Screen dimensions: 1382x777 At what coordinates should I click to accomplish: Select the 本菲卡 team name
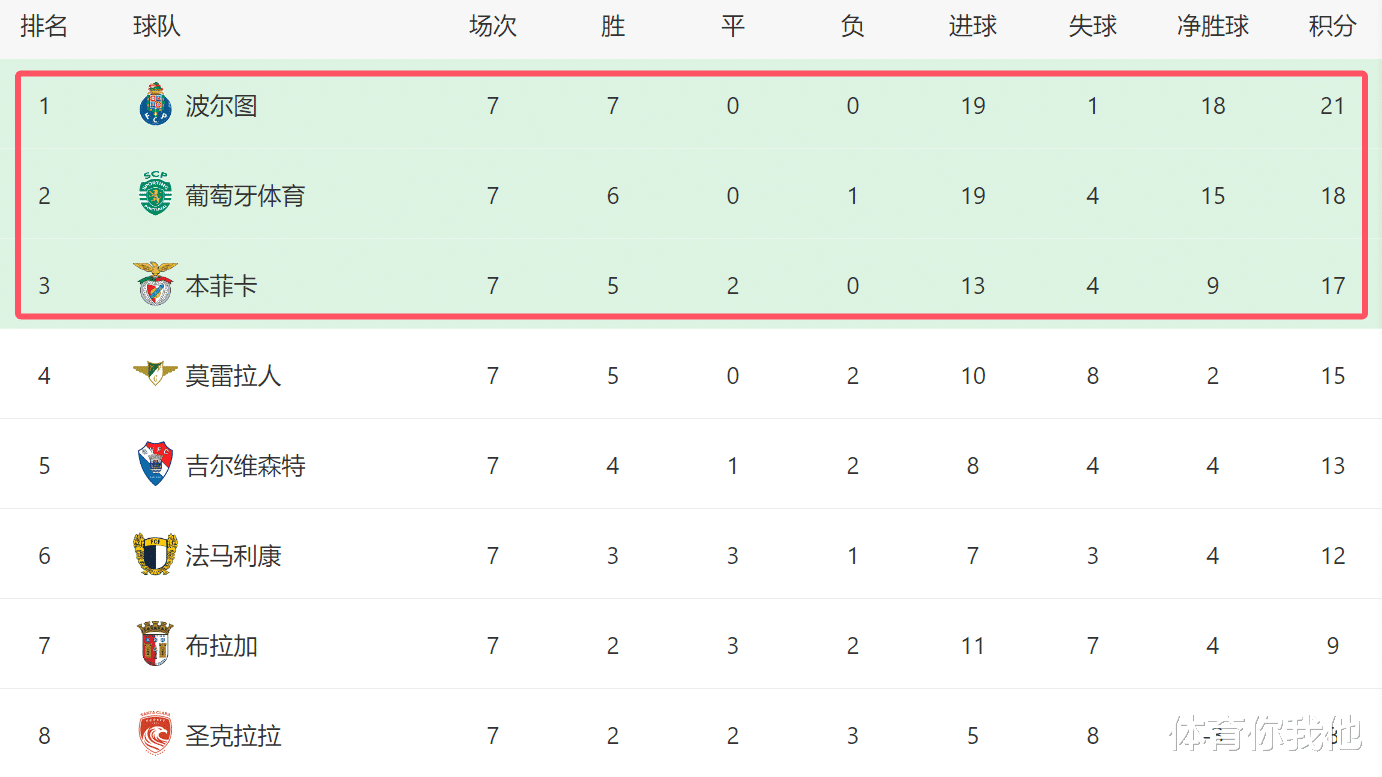[221, 286]
